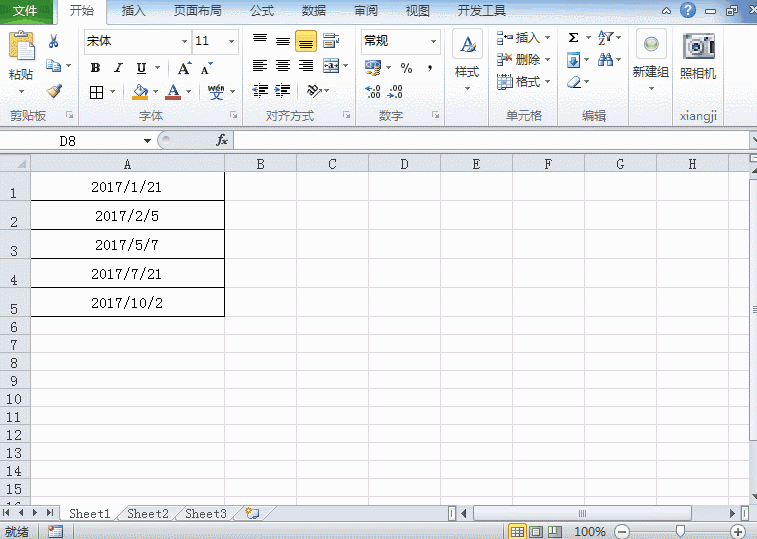Screen dimensions: 757x539
Task: Click the AutoSum sigma icon
Action: (573, 37)
